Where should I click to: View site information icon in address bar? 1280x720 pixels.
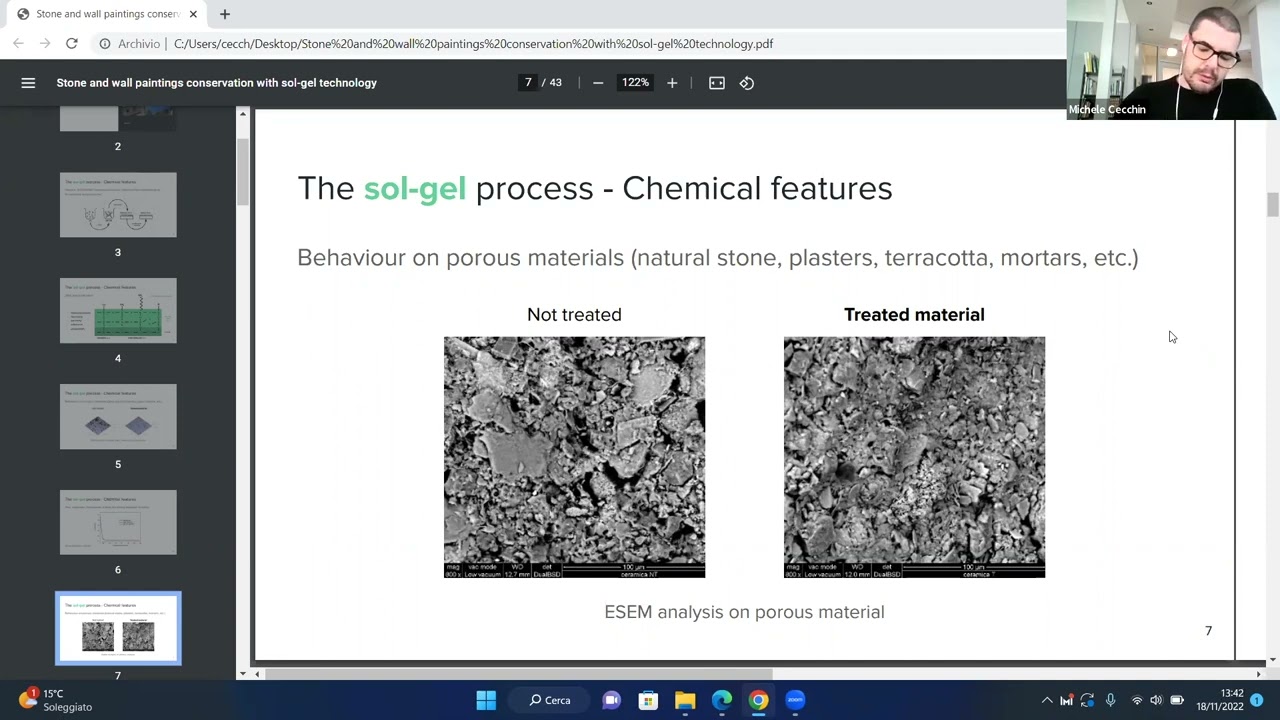coord(104,44)
